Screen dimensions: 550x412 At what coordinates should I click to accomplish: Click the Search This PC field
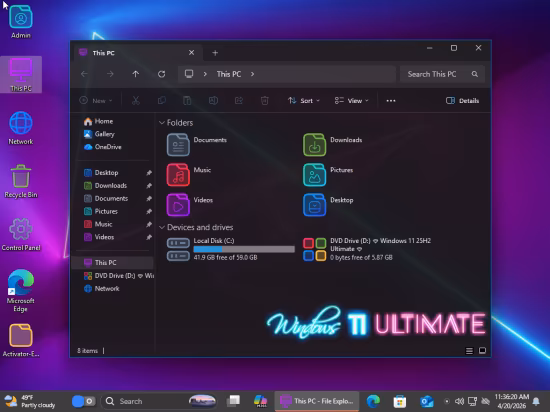(442, 74)
